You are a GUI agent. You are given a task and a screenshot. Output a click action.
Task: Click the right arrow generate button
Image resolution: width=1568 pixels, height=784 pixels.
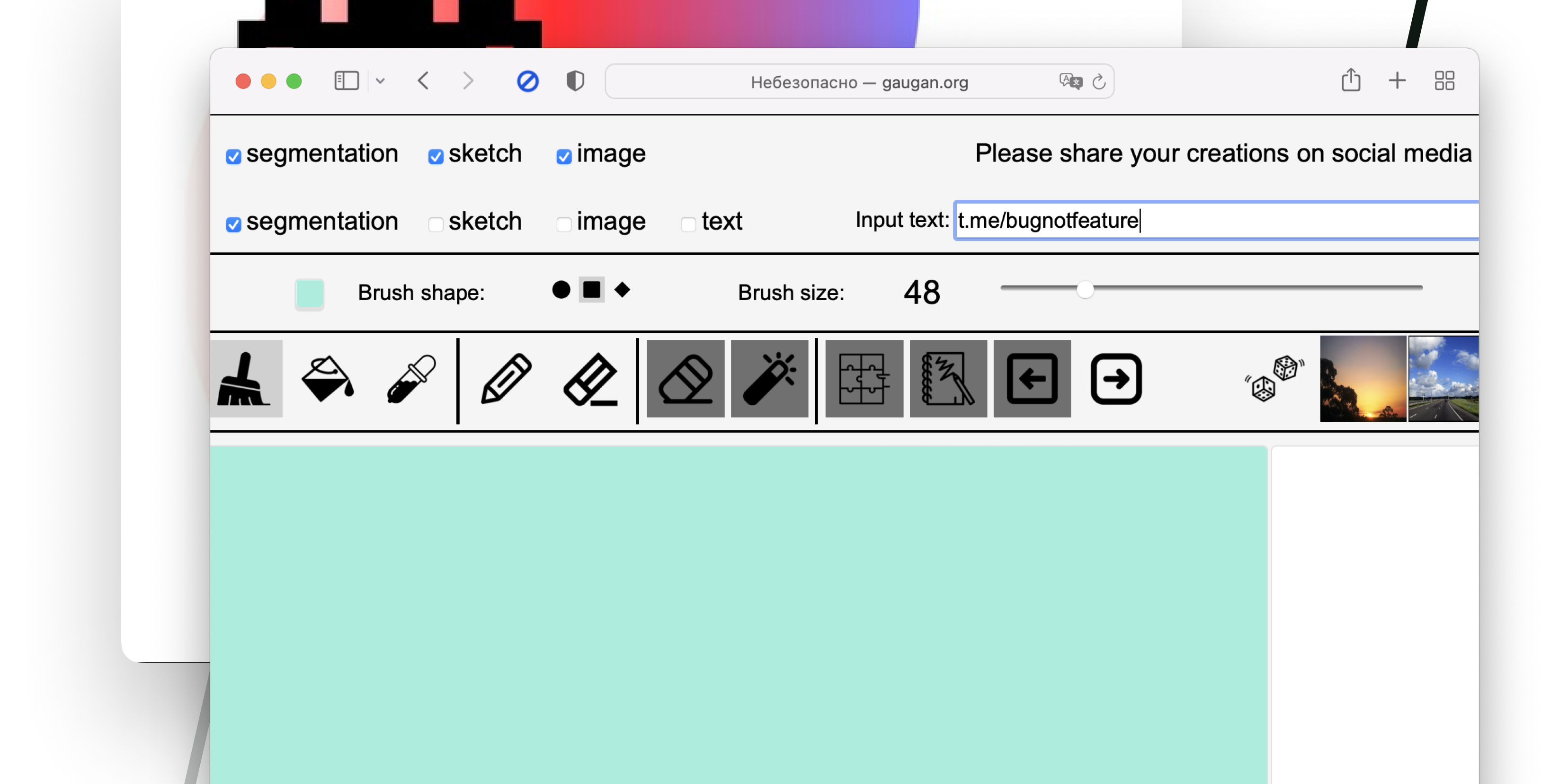point(1116,379)
